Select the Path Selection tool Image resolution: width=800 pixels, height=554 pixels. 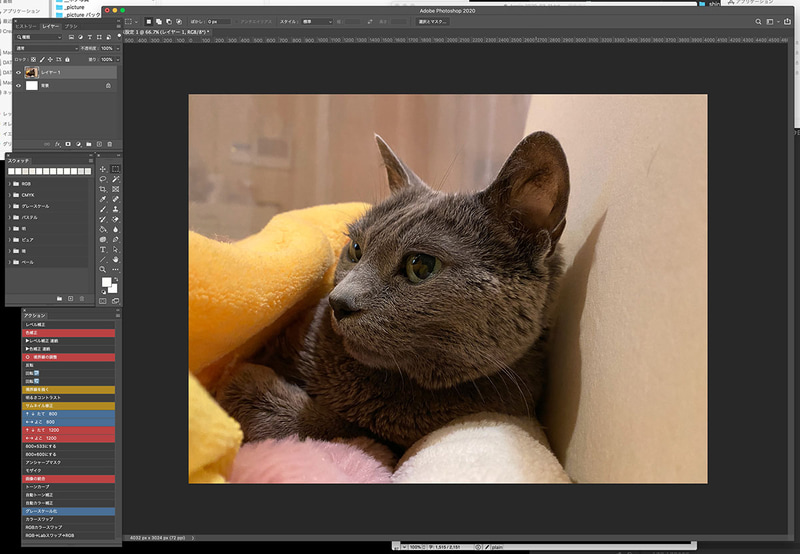click(116, 249)
